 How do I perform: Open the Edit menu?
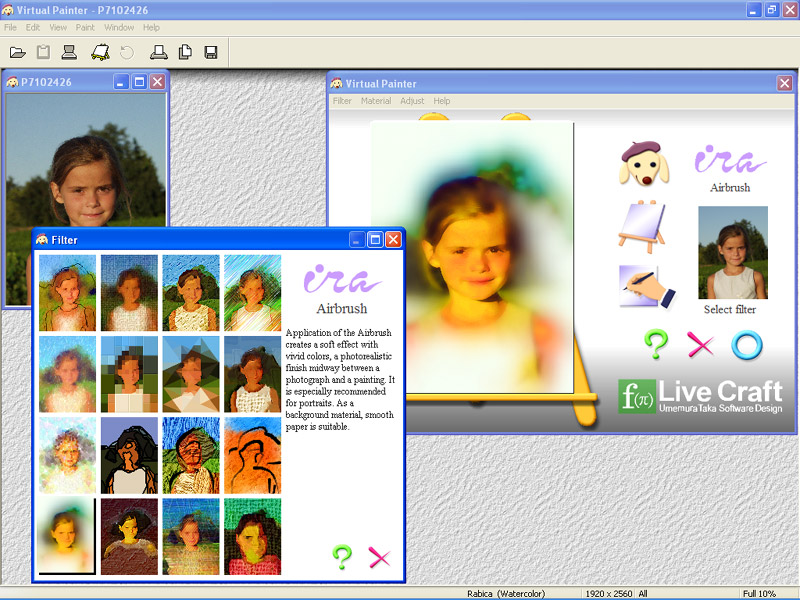(x=33, y=28)
